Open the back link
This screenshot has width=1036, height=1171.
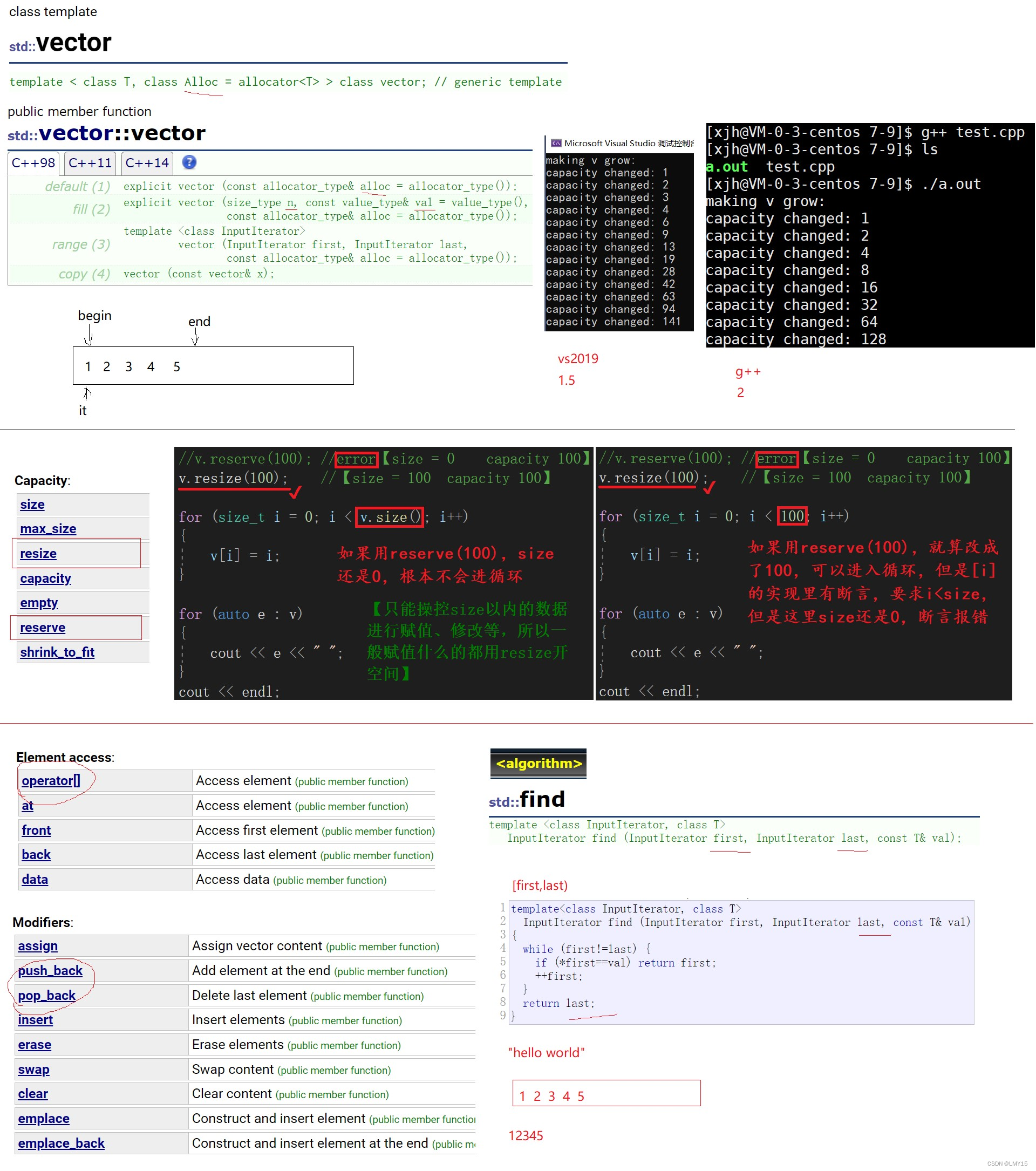[36, 854]
